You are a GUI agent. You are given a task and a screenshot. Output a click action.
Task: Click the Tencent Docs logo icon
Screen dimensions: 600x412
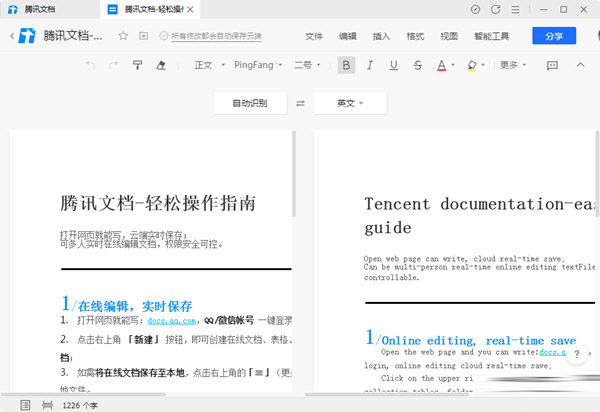click(27, 36)
